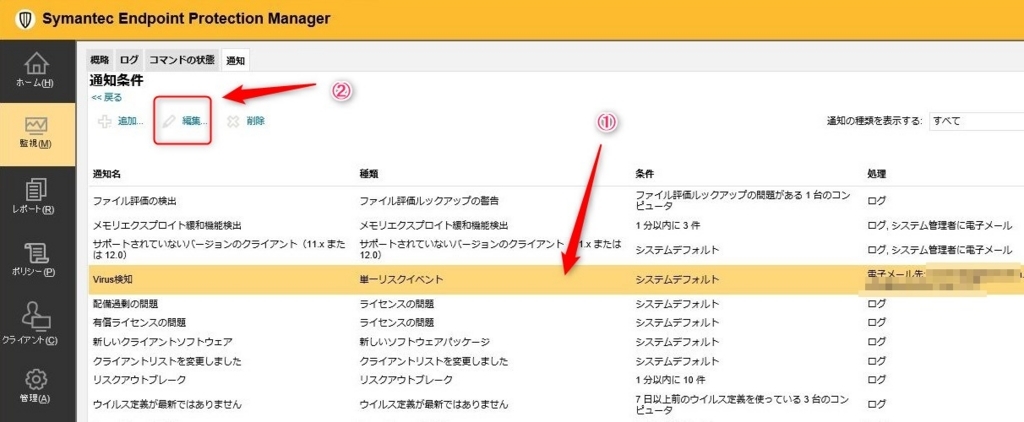Open the クライアント clients icon
1024x422 pixels.
[37, 316]
